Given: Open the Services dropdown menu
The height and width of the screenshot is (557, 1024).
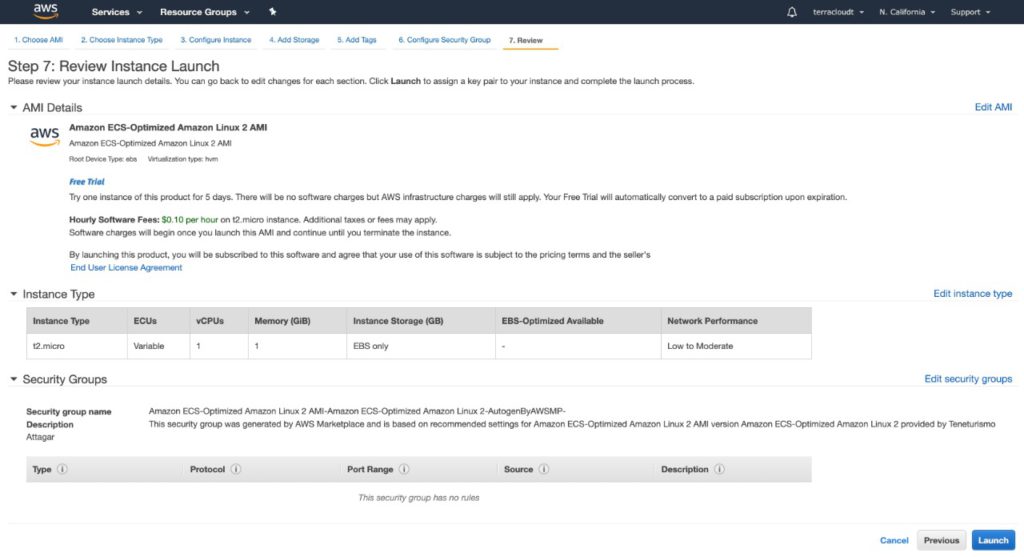Looking at the screenshot, I should tap(116, 12).
